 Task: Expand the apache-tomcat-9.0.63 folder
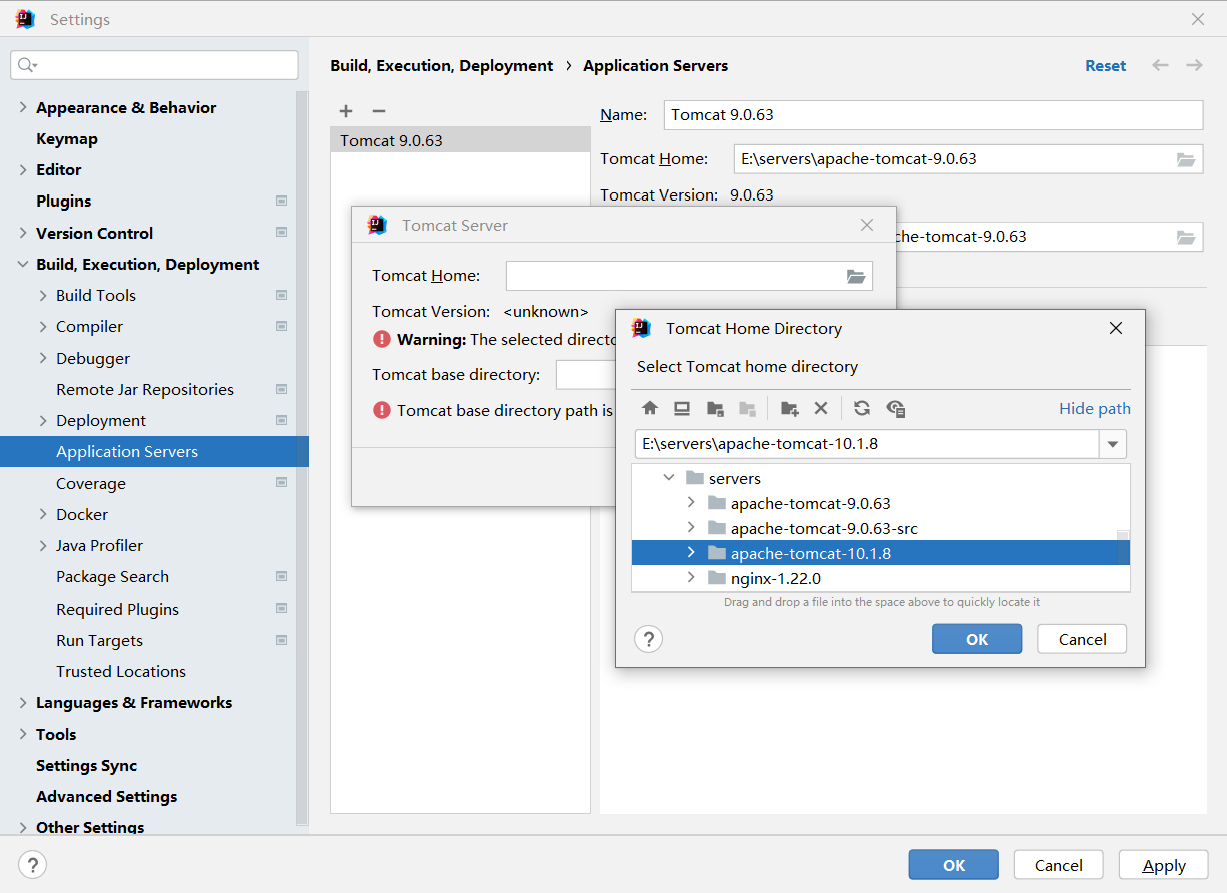[x=691, y=502]
